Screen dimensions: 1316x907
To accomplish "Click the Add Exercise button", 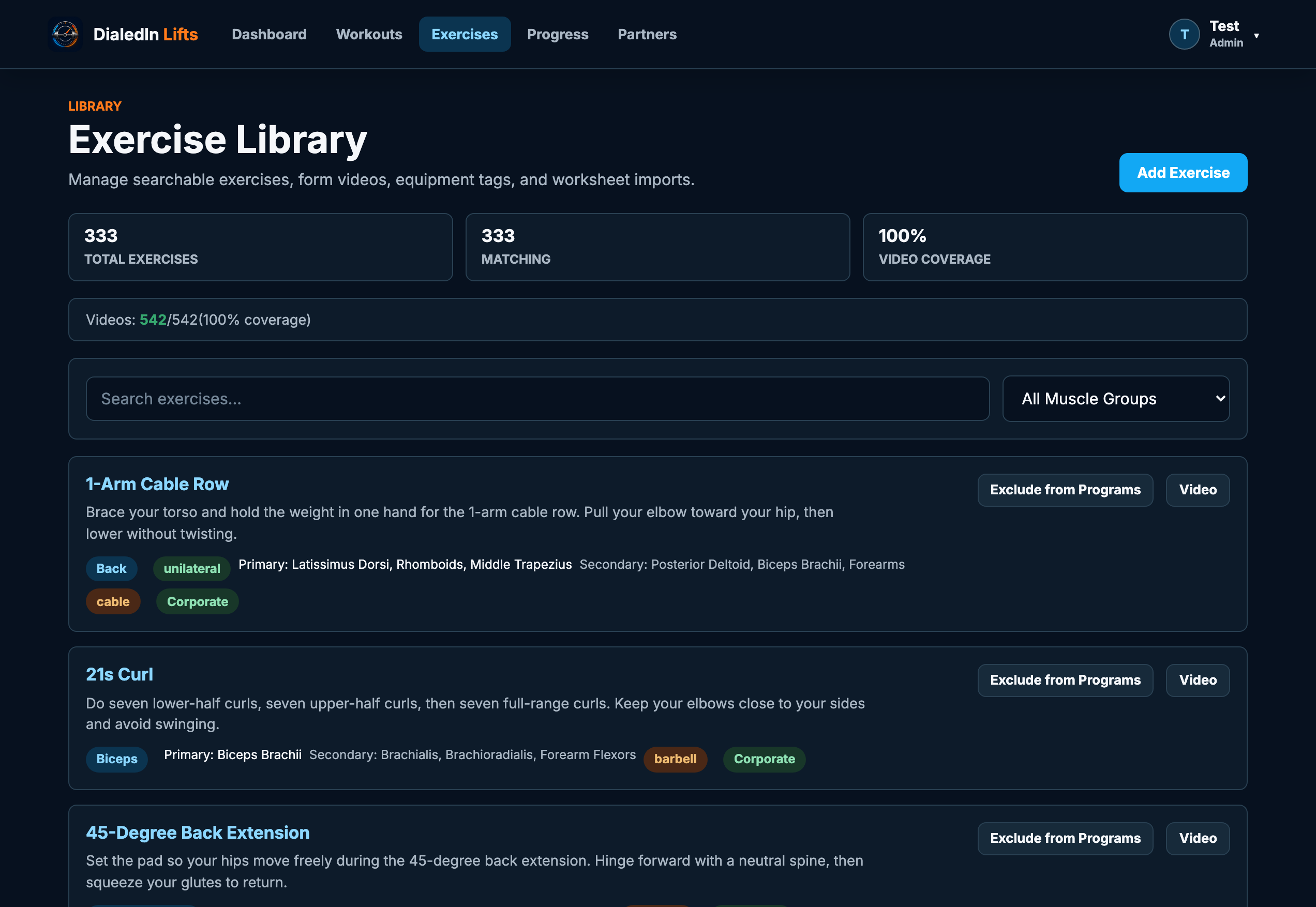I will click(1183, 173).
